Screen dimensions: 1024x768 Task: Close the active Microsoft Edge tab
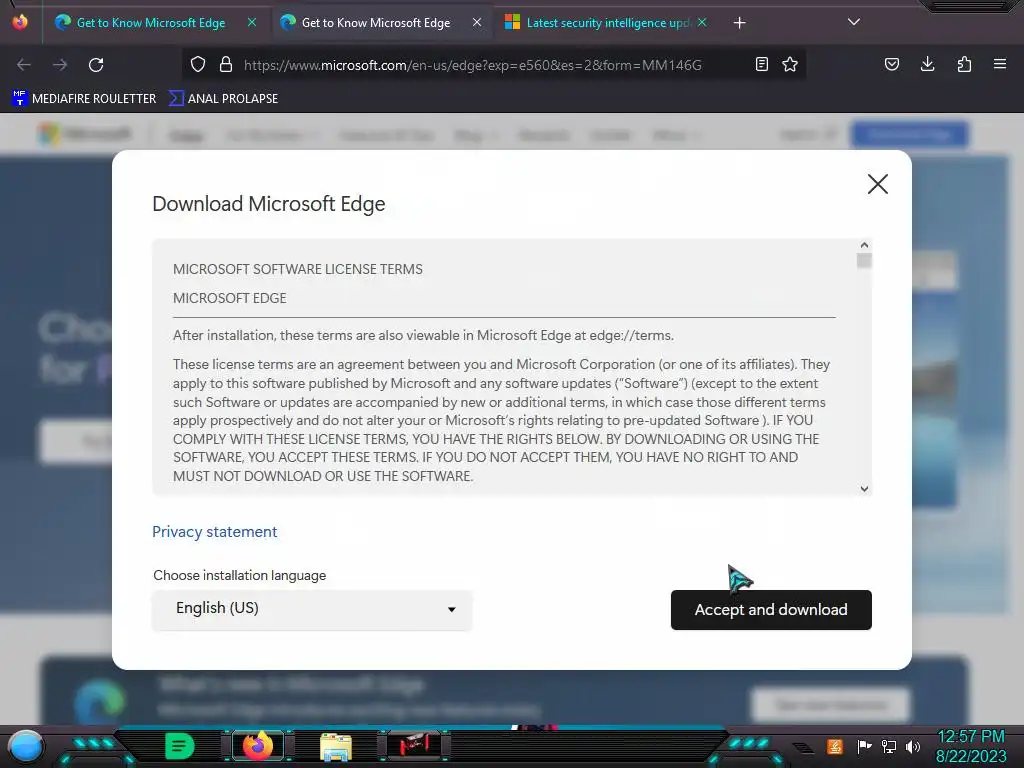(x=477, y=23)
